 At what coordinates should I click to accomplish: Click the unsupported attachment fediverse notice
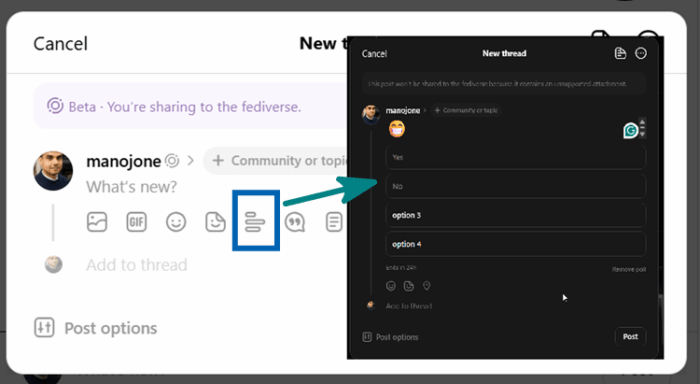(504, 83)
